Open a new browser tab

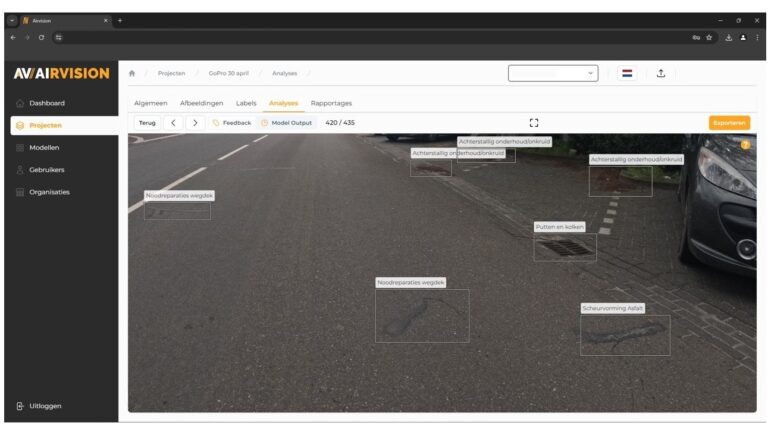coord(120,21)
